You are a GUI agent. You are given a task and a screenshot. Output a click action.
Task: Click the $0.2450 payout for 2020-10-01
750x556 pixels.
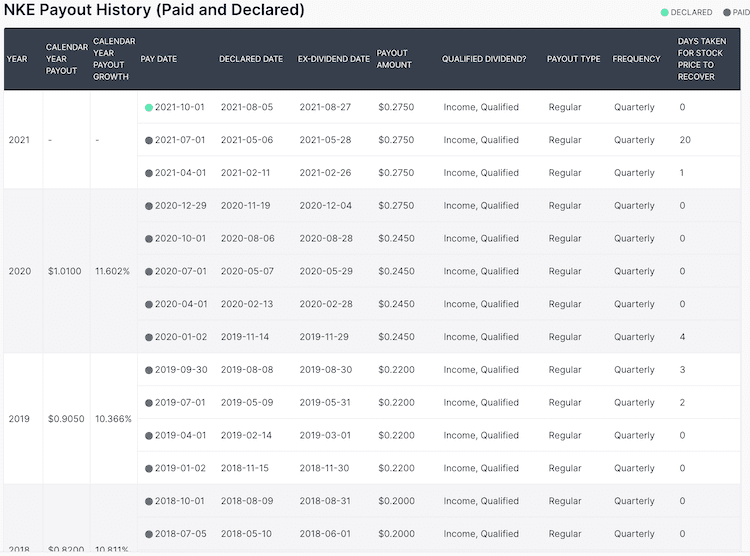(397, 239)
